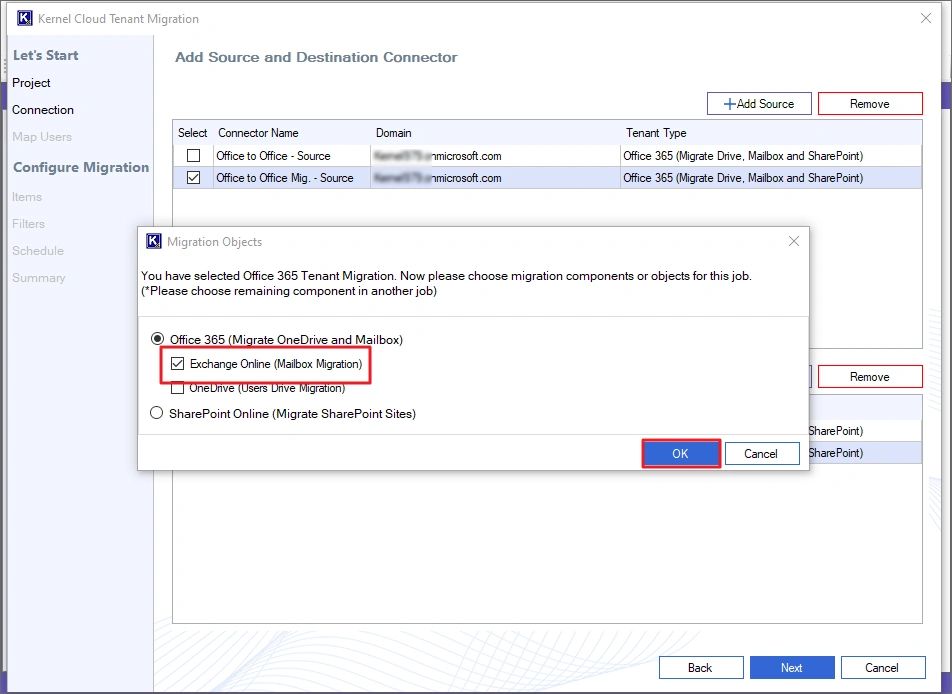The width and height of the screenshot is (952, 694).
Task: Uncheck Exchange Online (Mailbox Migration)
Action: pyautogui.click(x=178, y=363)
